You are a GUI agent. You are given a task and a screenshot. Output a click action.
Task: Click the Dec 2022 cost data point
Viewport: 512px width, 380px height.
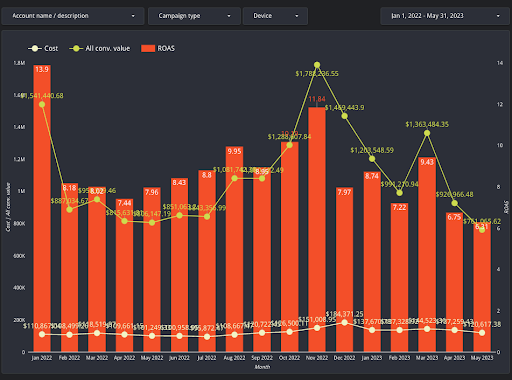(345, 322)
